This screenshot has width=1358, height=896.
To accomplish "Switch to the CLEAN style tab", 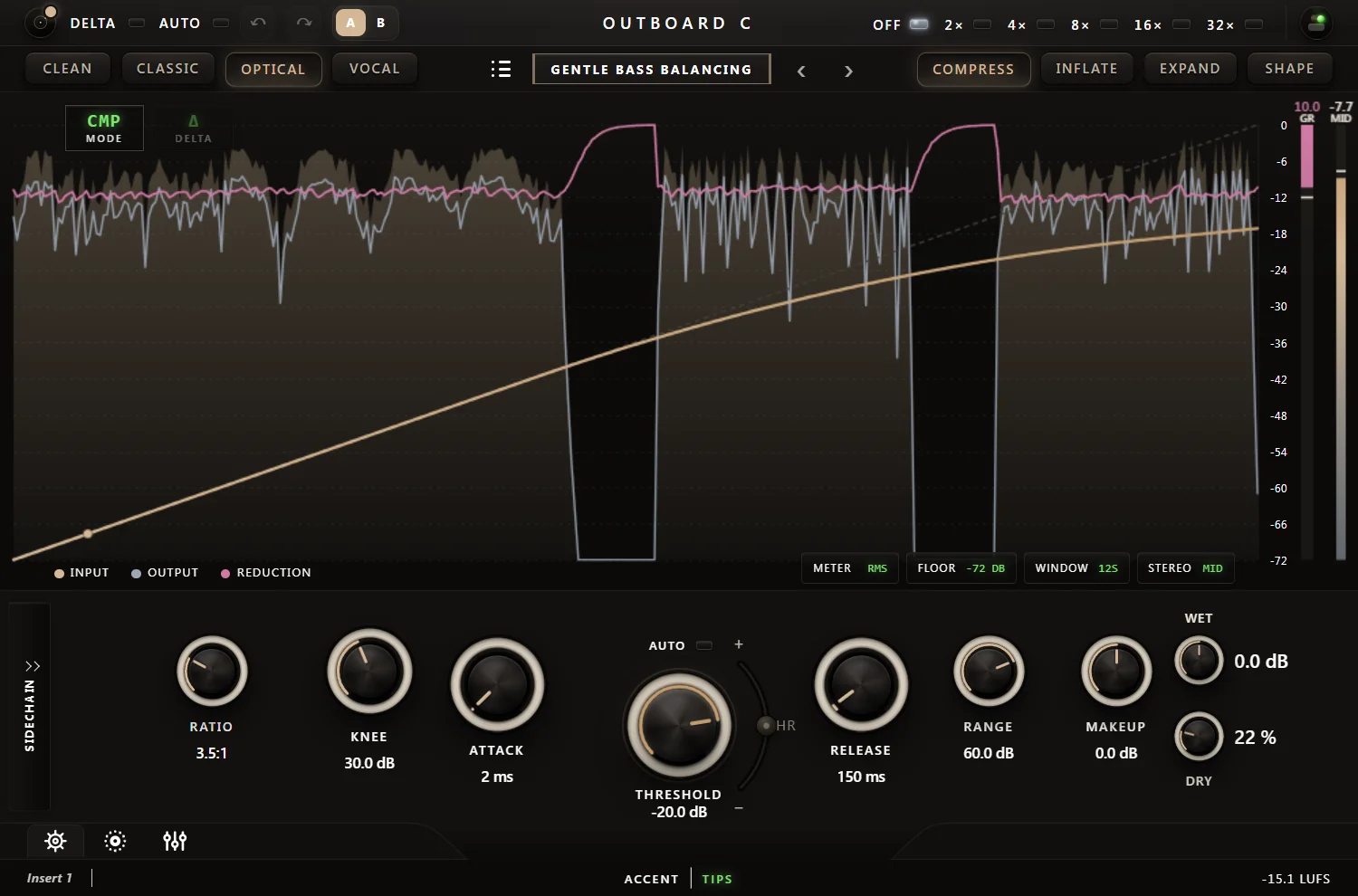I will pos(67,69).
